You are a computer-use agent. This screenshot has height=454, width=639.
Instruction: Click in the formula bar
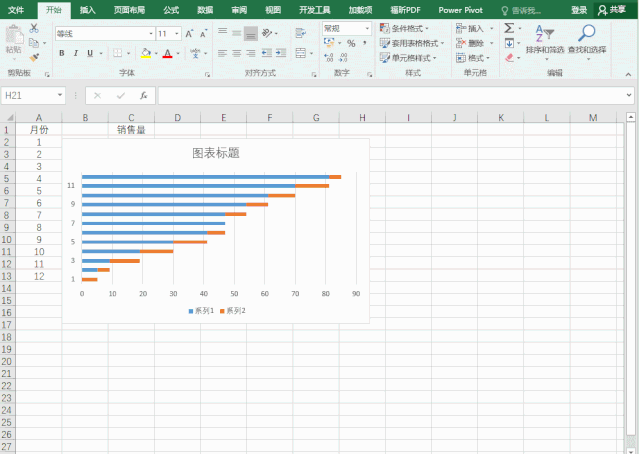391,95
